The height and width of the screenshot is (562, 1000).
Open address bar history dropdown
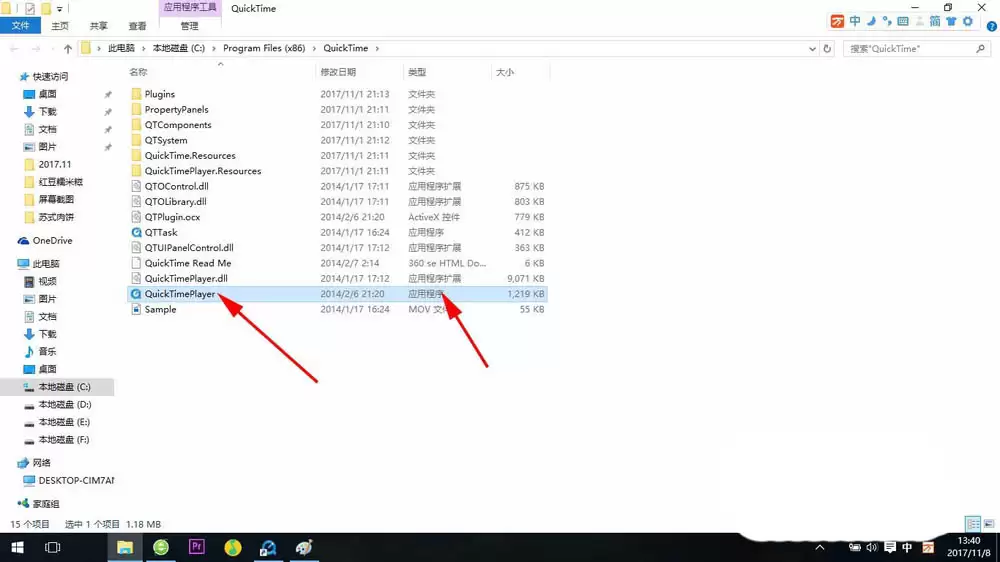812,48
